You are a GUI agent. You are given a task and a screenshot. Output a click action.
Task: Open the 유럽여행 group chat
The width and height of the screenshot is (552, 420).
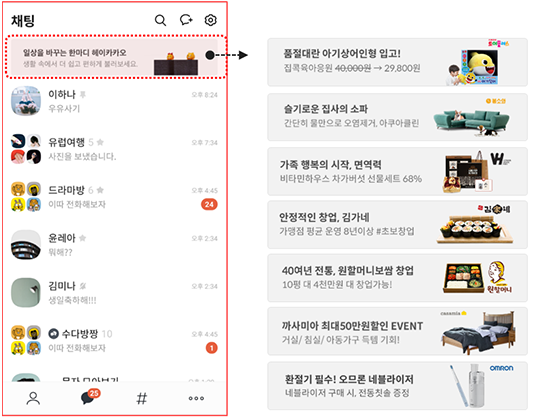point(115,149)
